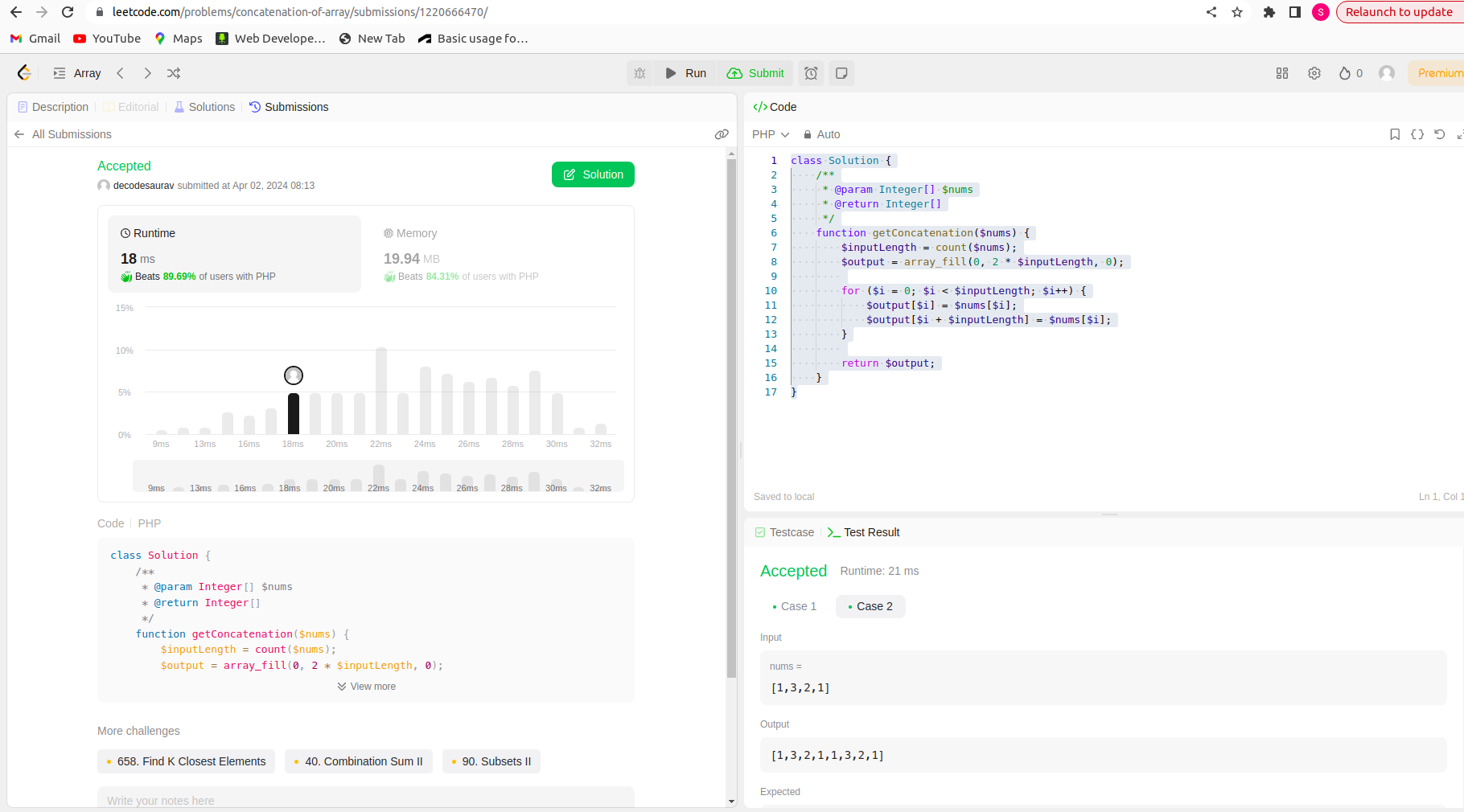
Task: View the daily streak flame counter
Action: (1349, 73)
